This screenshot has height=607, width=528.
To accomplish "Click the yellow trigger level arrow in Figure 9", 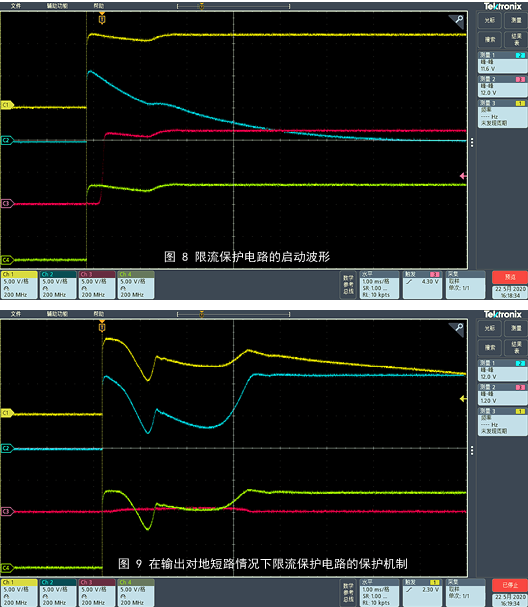I will pos(463,399).
